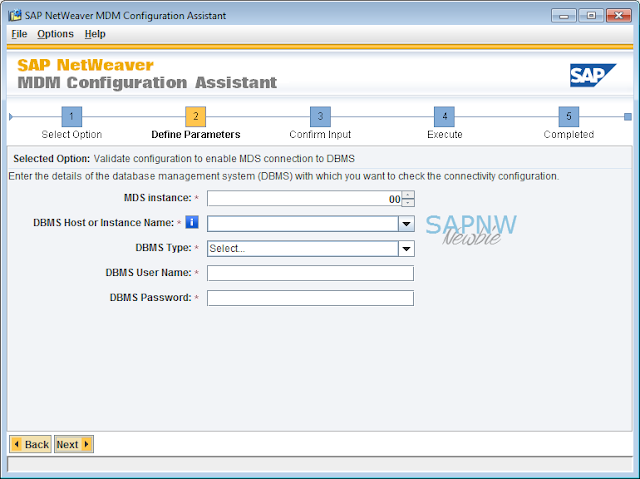640x479 pixels.
Task: Decrease MDS instance with the down spinner arrow
Action: pyautogui.click(x=408, y=203)
